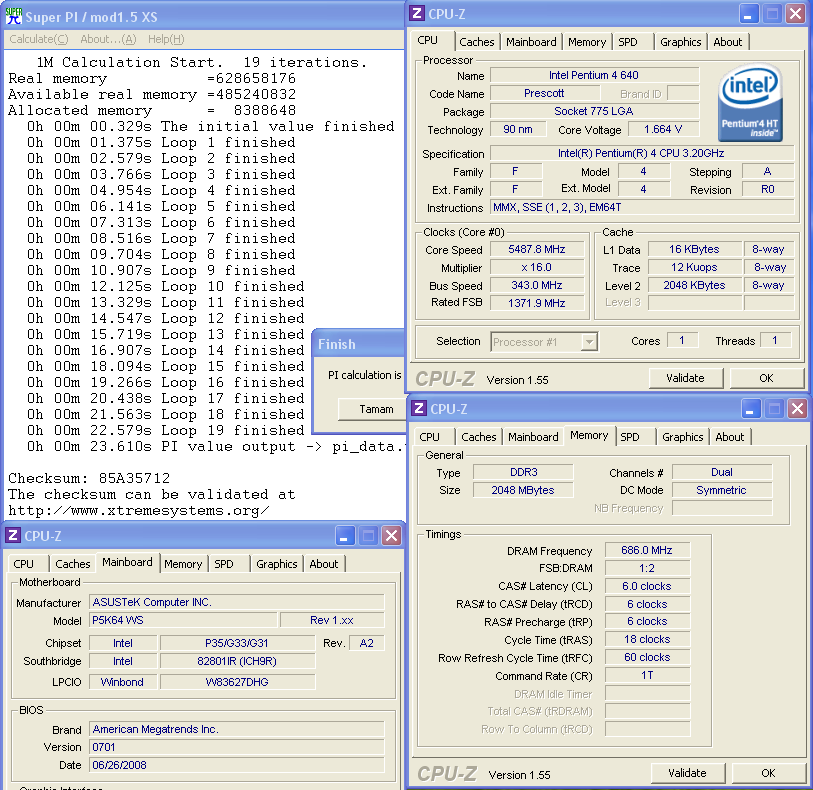Image resolution: width=813 pixels, height=790 pixels.
Task: Click the Command Rate 1T value
Action: [x=647, y=675]
